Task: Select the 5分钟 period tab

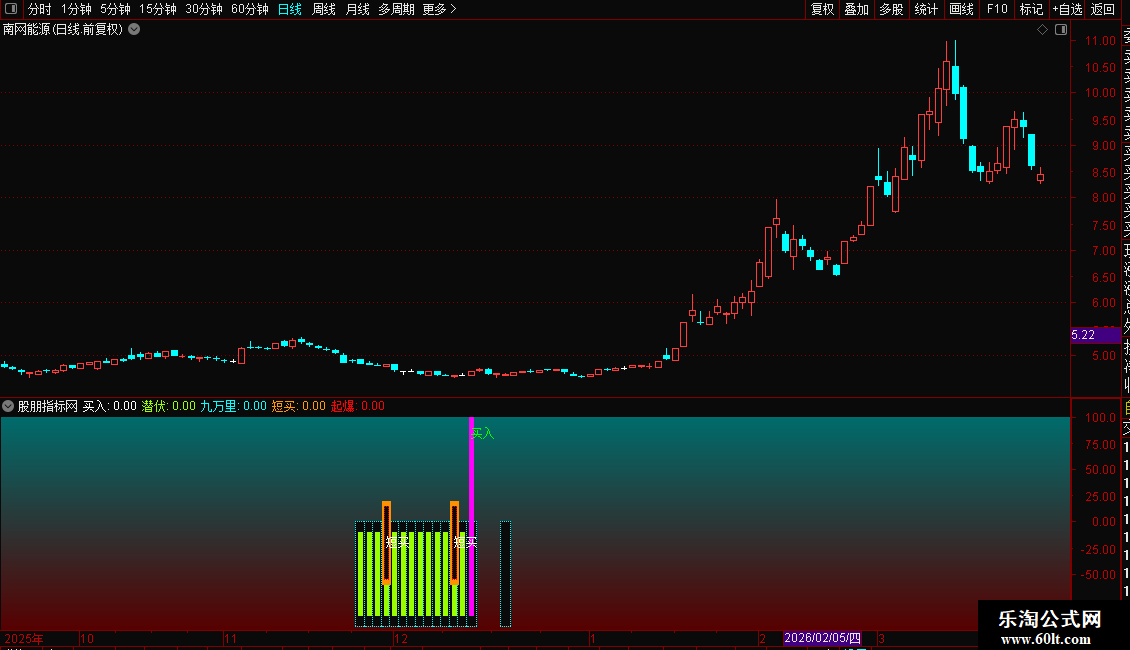Action: 115,9
